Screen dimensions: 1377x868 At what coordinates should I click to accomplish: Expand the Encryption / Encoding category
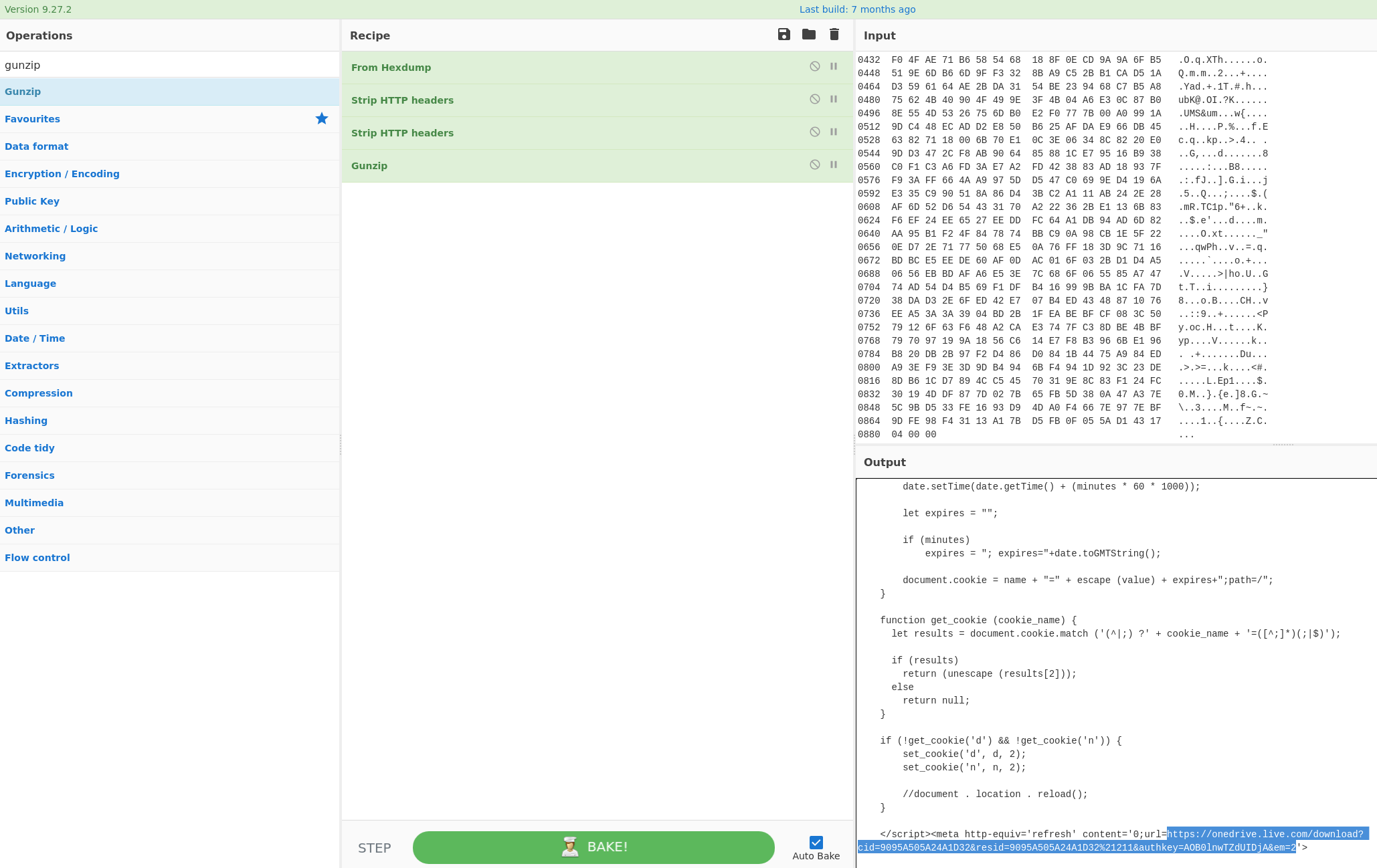tap(169, 174)
